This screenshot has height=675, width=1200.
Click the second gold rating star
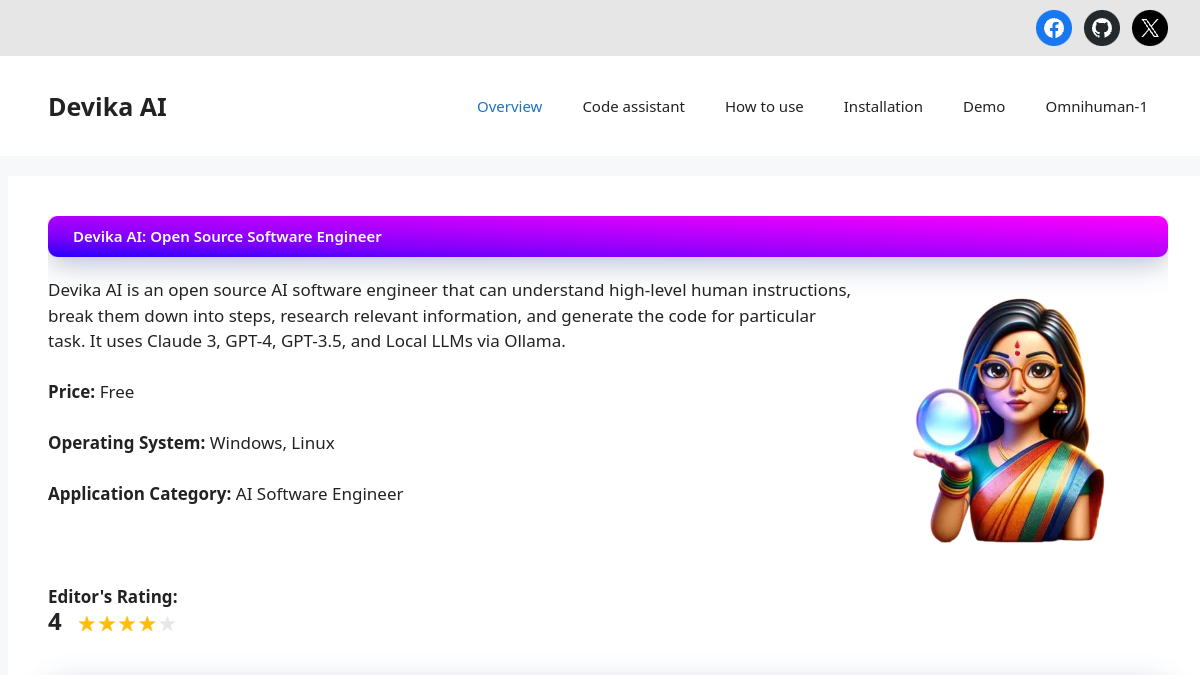(107, 624)
